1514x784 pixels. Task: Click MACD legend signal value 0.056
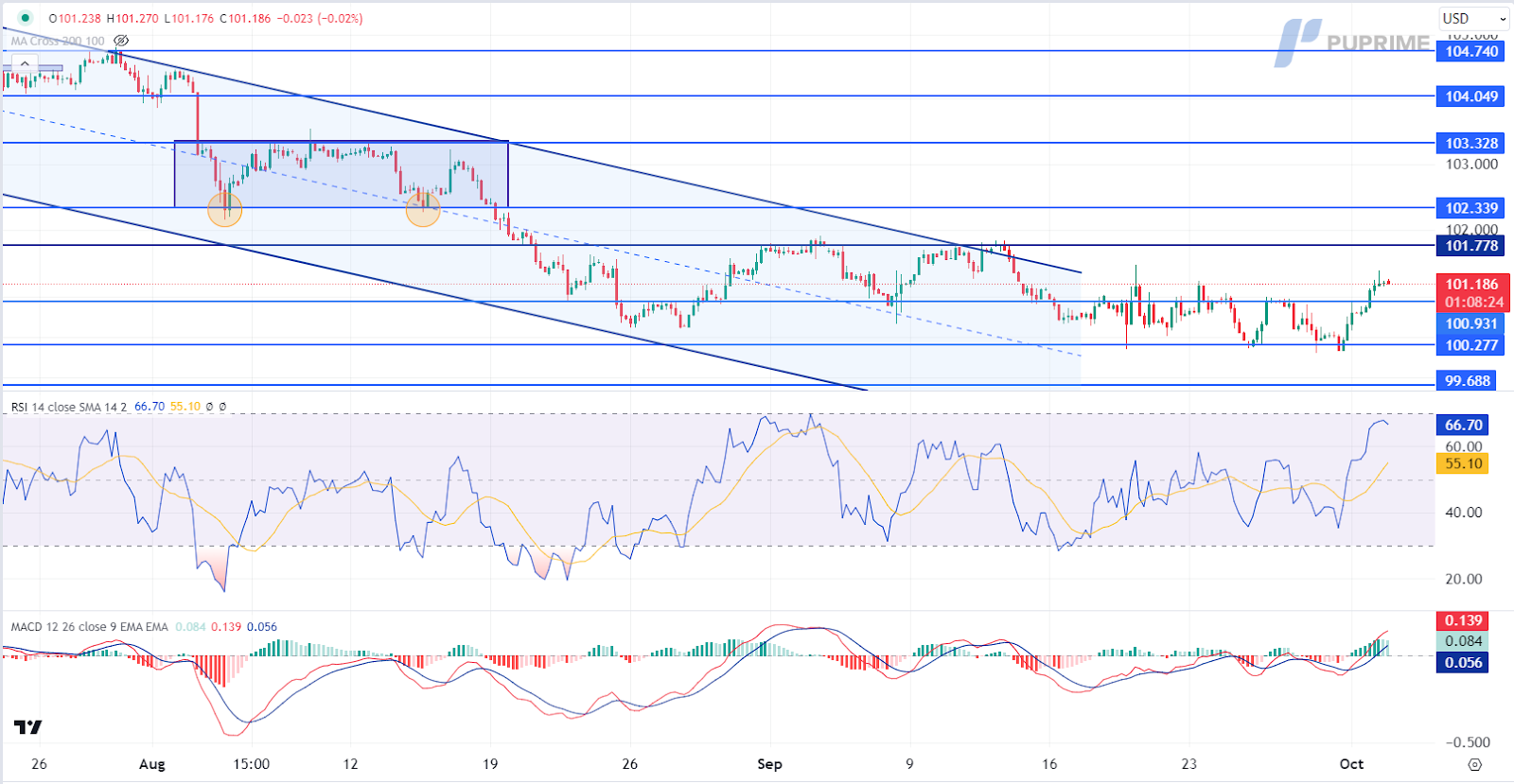[x=262, y=627]
